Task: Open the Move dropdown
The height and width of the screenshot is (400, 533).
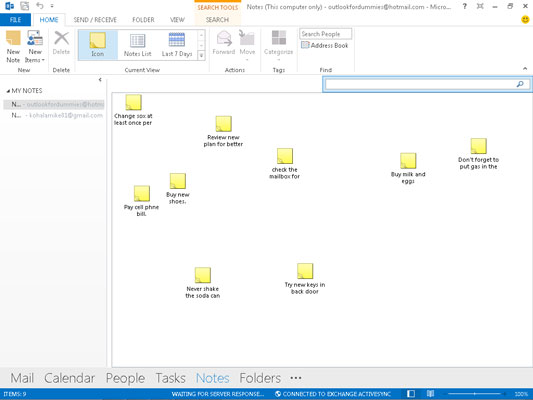Action: point(247,46)
